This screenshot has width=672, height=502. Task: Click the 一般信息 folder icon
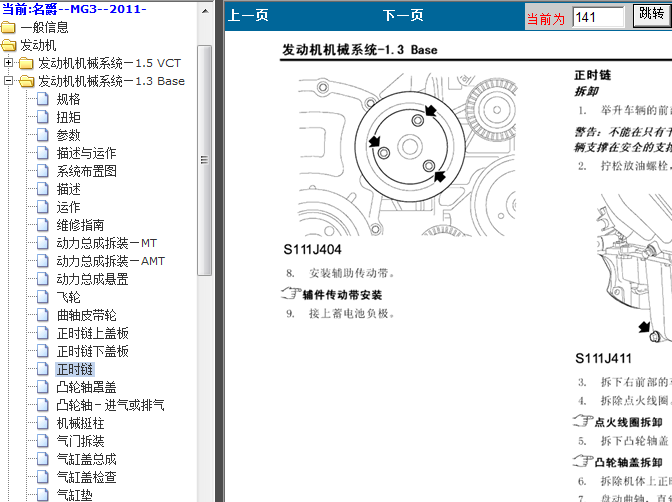[8, 27]
